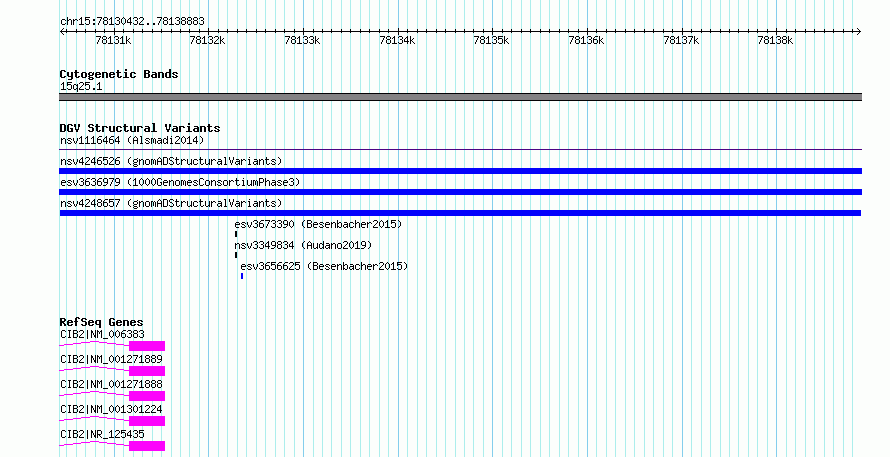890x457 pixels.
Task: Open variant nsv4246526 gnomAD label
Action: coord(171,161)
